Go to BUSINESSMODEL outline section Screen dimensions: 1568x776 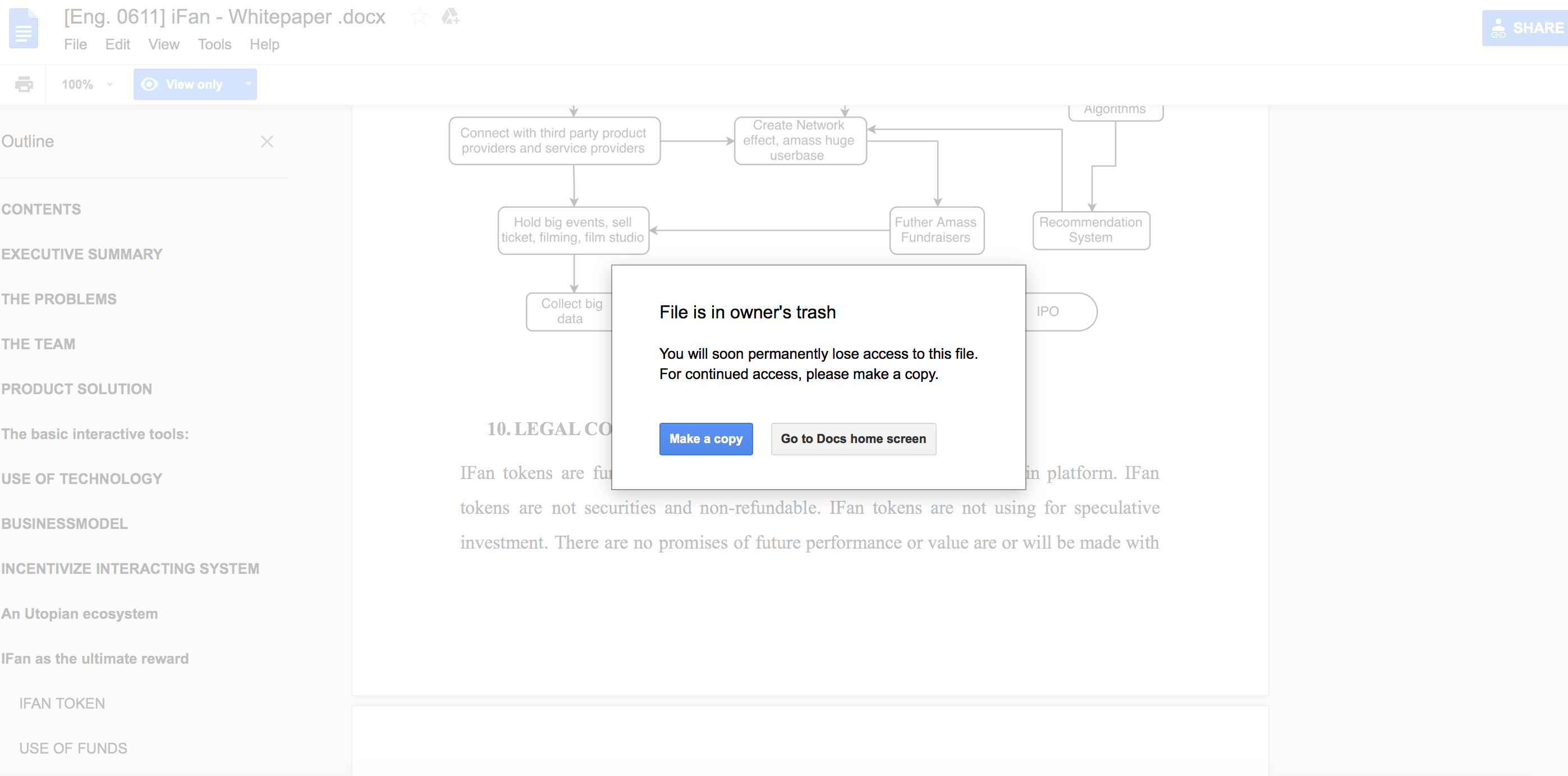(65, 524)
